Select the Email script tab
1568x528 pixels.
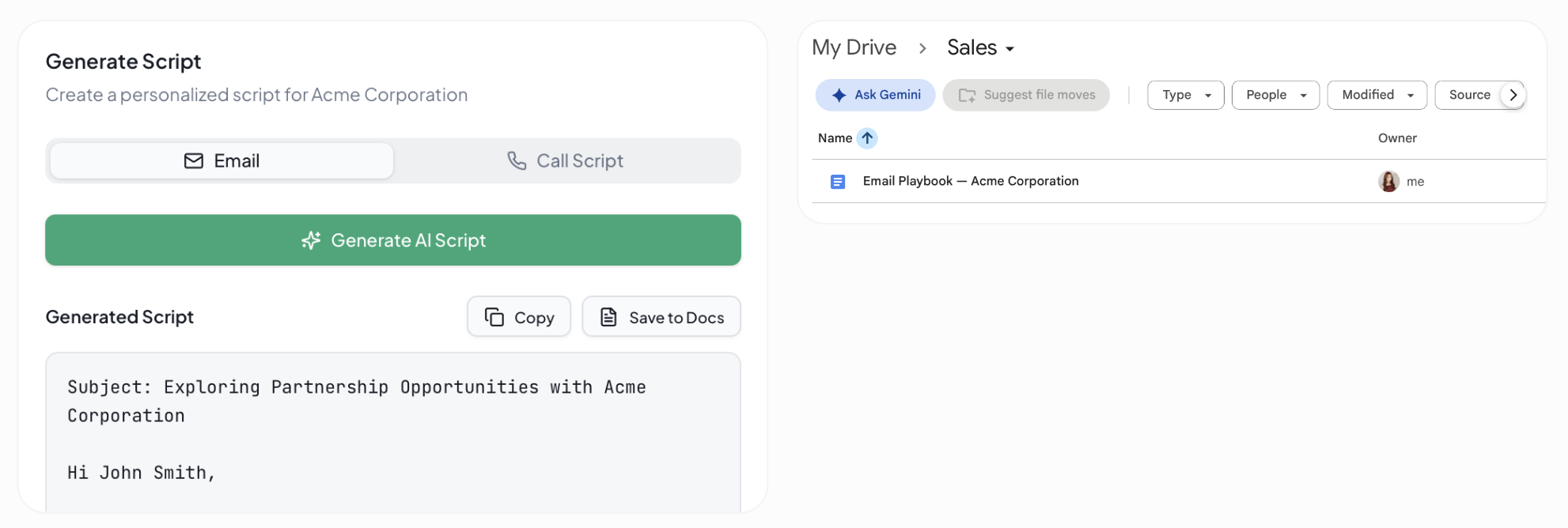click(x=222, y=161)
